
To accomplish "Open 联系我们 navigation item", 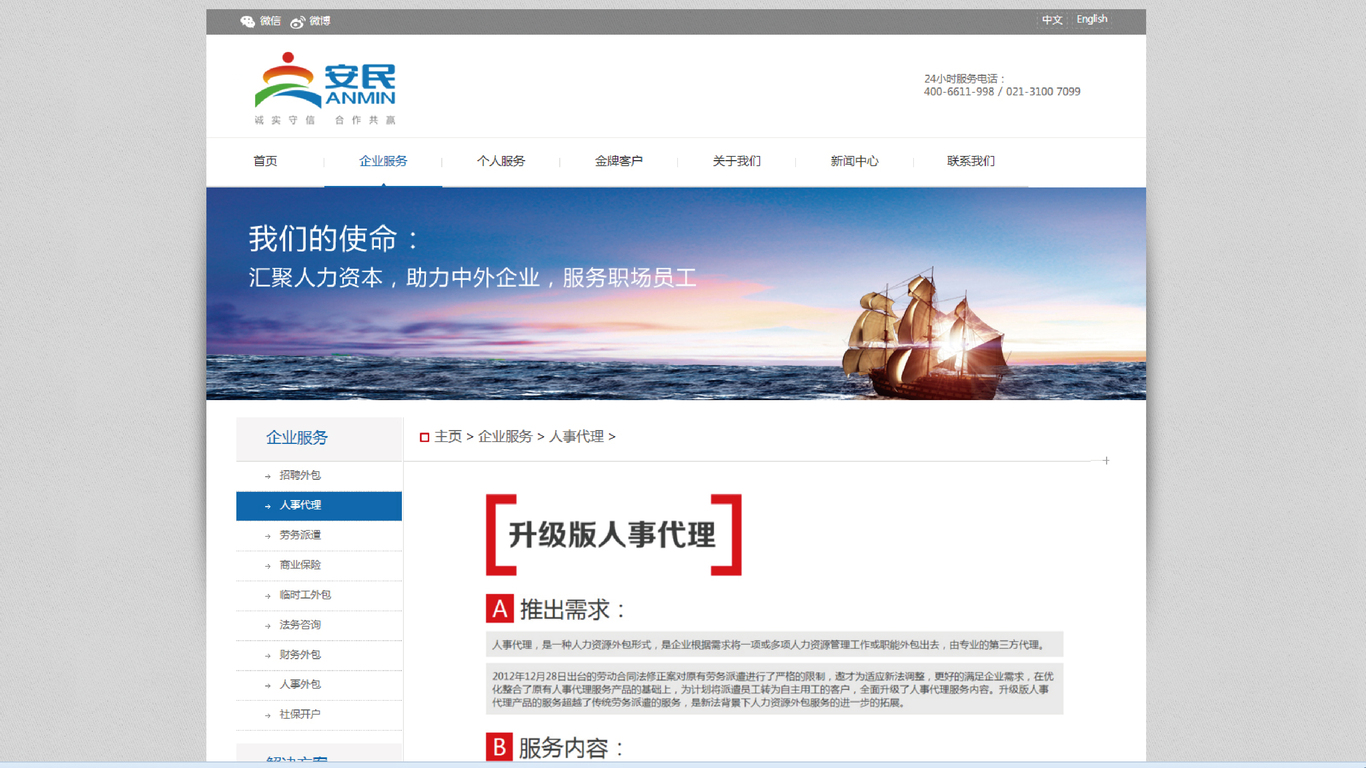I will (971, 161).
